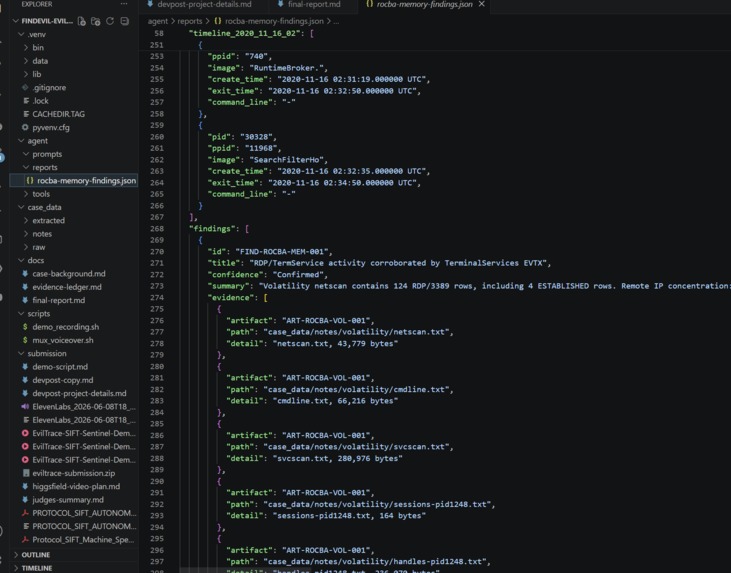
Task: Open final-report.md in docs folder
Action: (x=58, y=300)
